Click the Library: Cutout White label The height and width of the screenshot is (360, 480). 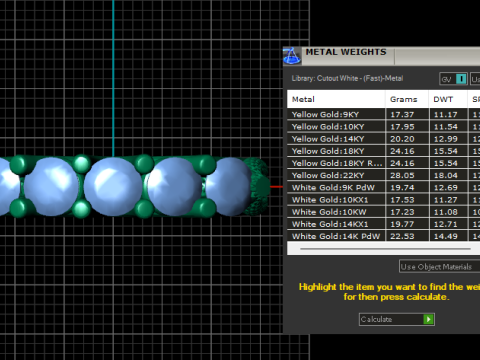[347, 78]
